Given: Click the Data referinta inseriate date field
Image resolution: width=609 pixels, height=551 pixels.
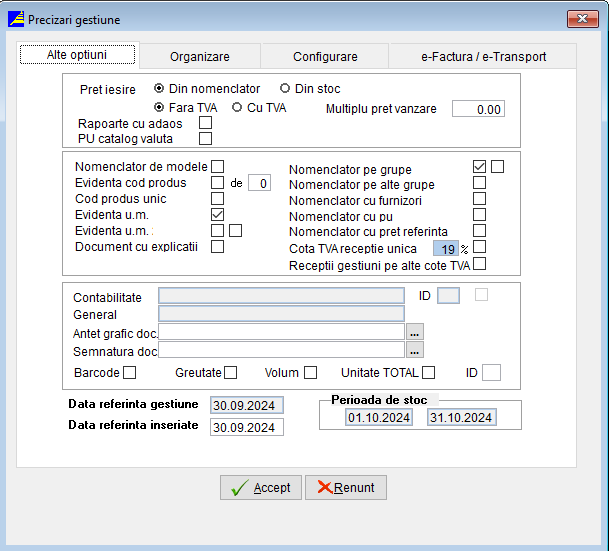Looking at the screenshot, I should click(246, 427).
